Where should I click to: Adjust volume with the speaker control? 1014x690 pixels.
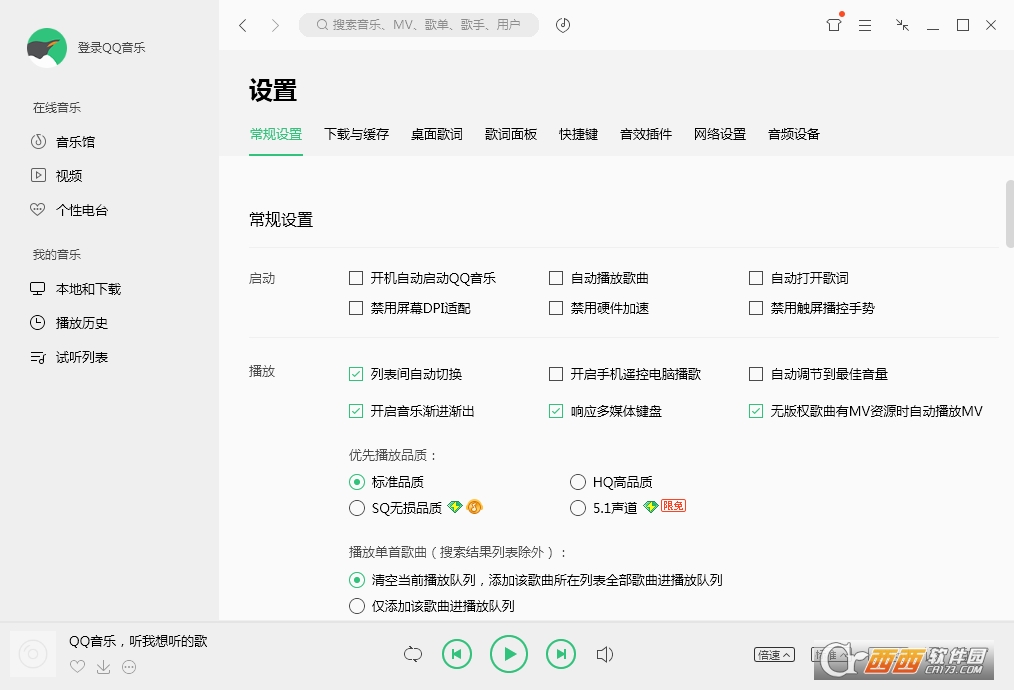point(605,653)
